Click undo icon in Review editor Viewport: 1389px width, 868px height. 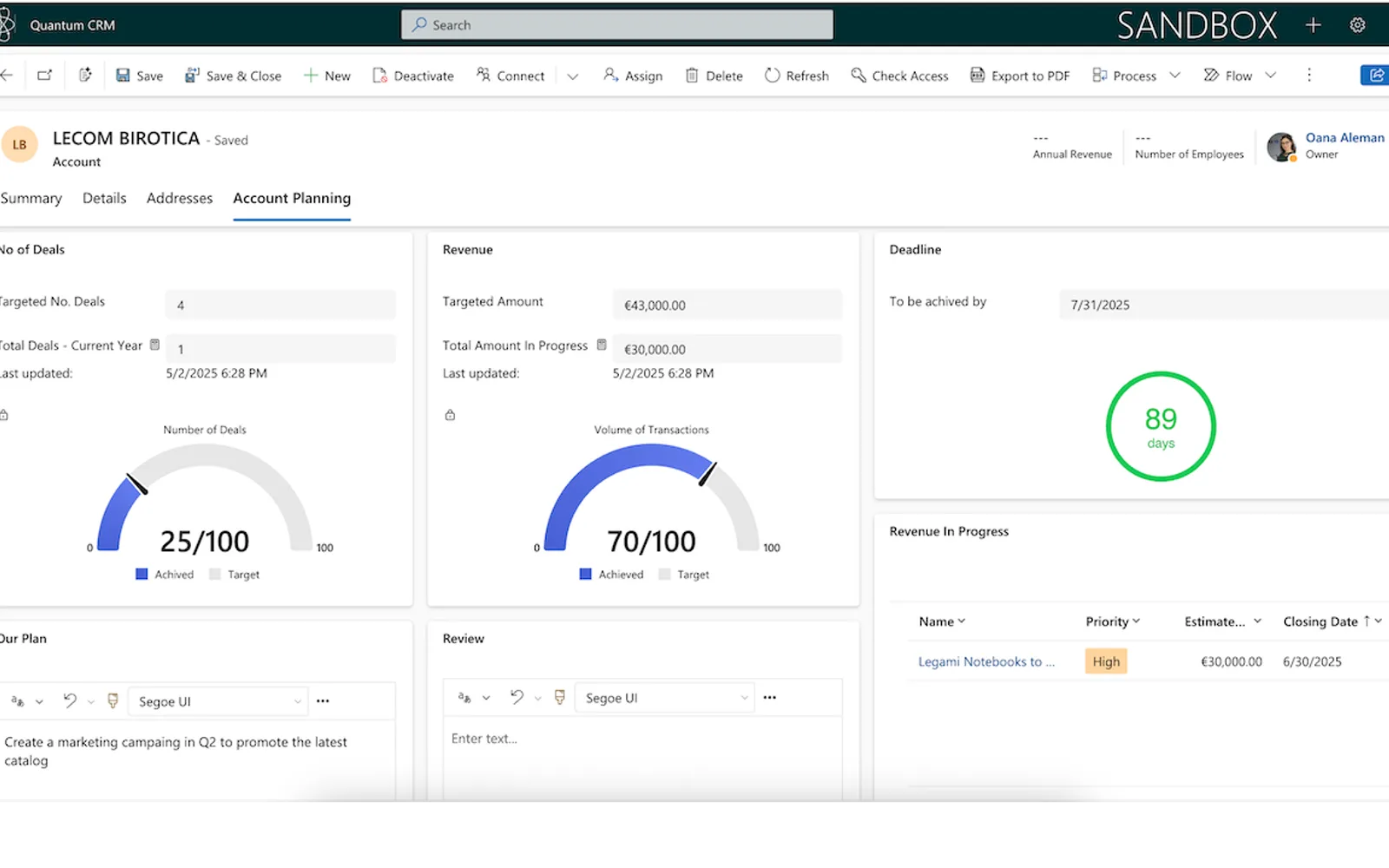pos(517,697)
